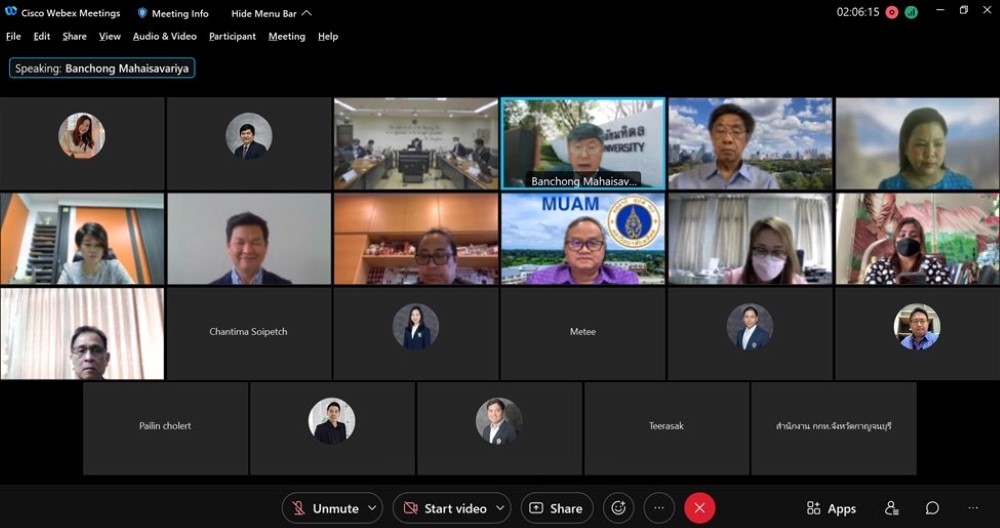Click the red recording indicator icon

click(892, 12)
